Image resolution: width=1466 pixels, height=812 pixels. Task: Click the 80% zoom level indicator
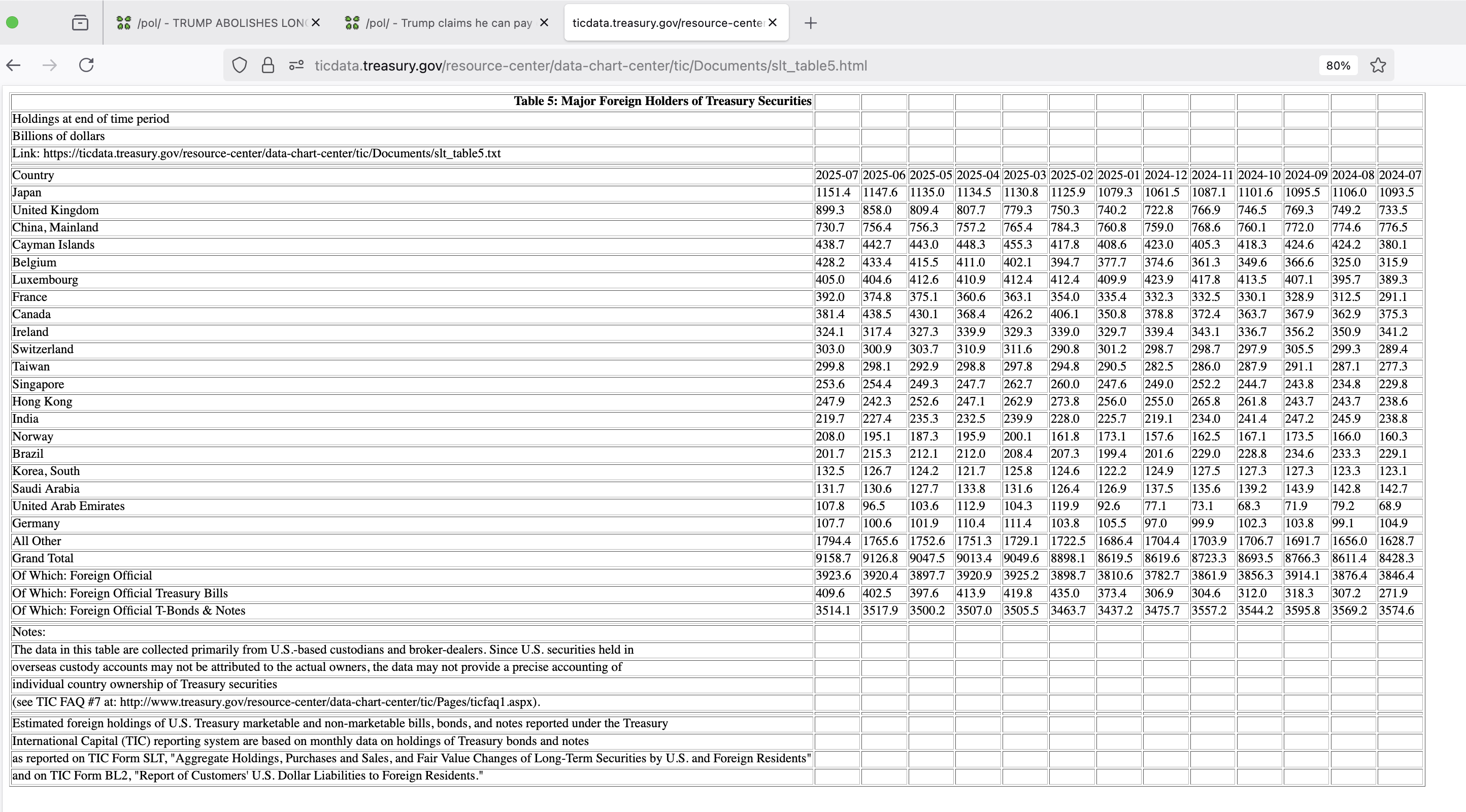(1338, 65)
